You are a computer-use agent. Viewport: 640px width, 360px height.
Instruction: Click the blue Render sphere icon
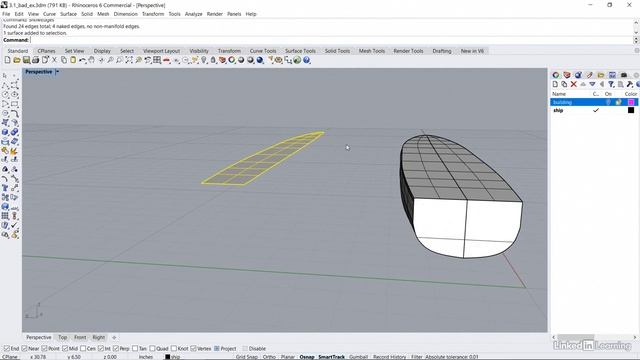pos(260,60)
